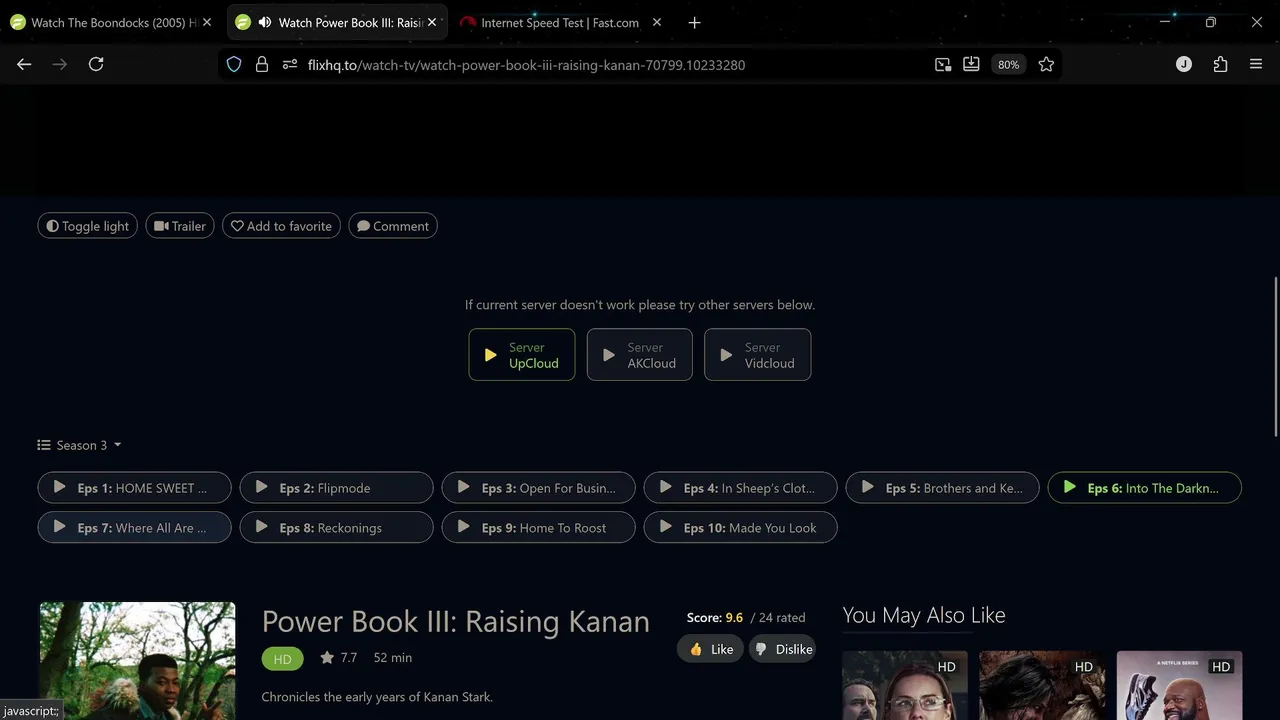Close the Power Book III tab
Image resolution: width=1280 pixels, height=720 pixels.
pos(432,22)
